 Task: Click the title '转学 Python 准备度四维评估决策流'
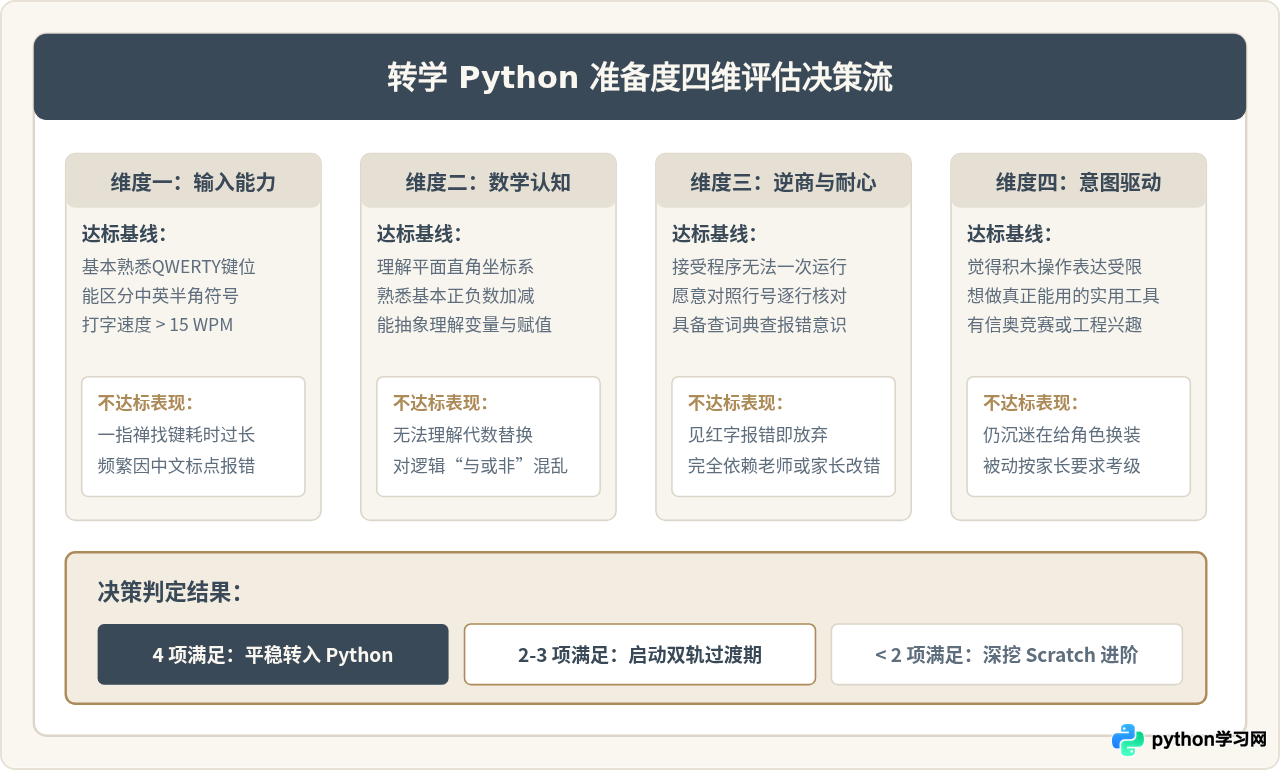point(640,78)
